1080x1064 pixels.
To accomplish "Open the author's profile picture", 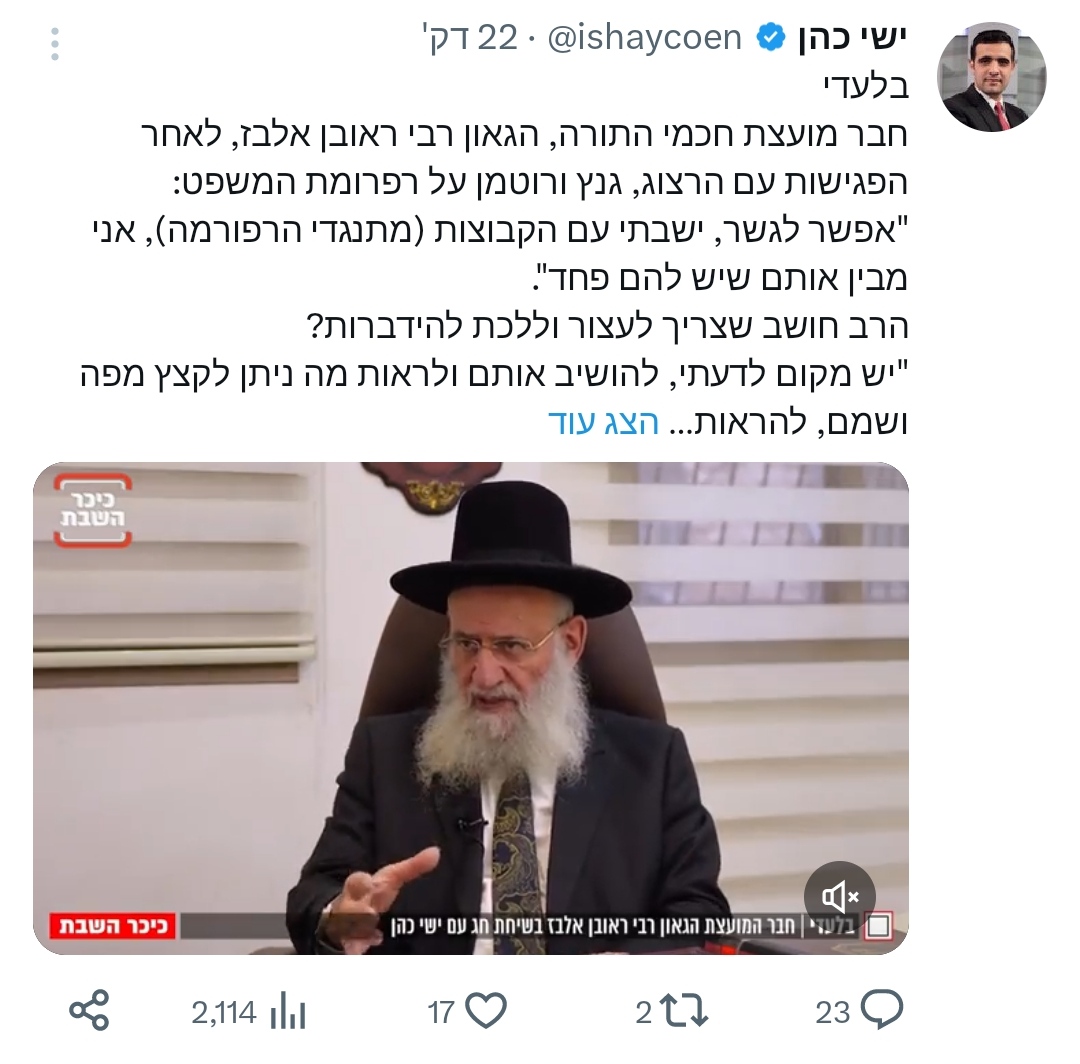I will 991,76.
